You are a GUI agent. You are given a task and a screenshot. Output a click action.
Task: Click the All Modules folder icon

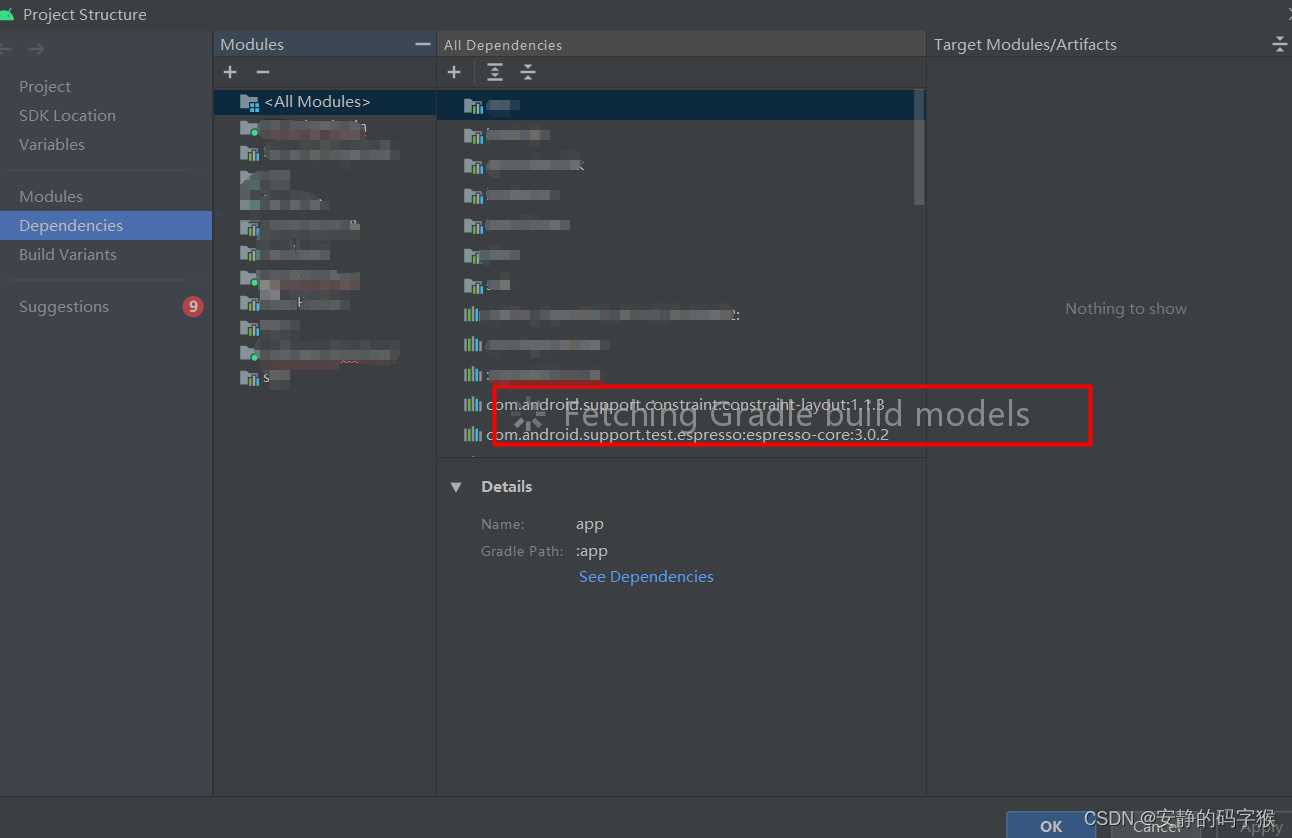(x=249, y=102)
